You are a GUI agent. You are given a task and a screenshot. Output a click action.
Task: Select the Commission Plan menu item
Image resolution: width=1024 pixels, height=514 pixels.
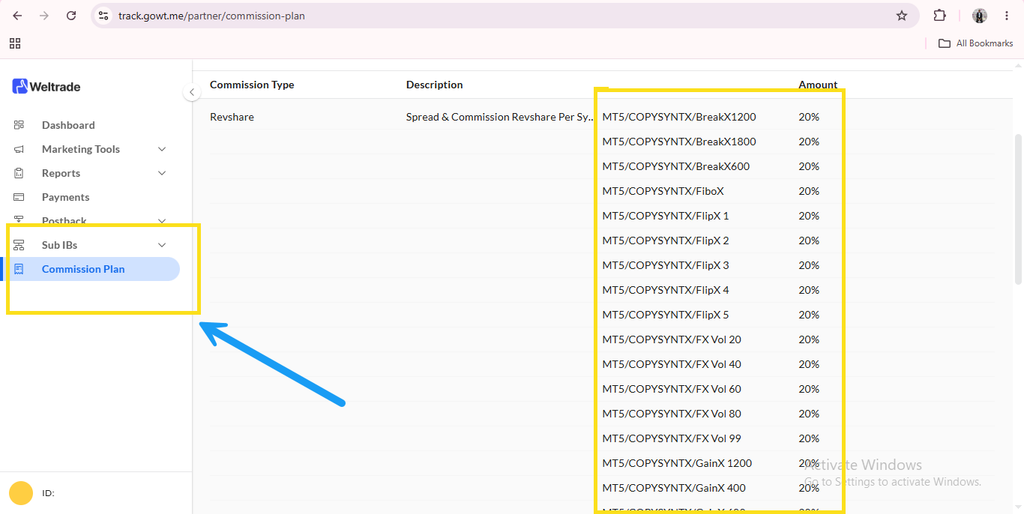91,269
